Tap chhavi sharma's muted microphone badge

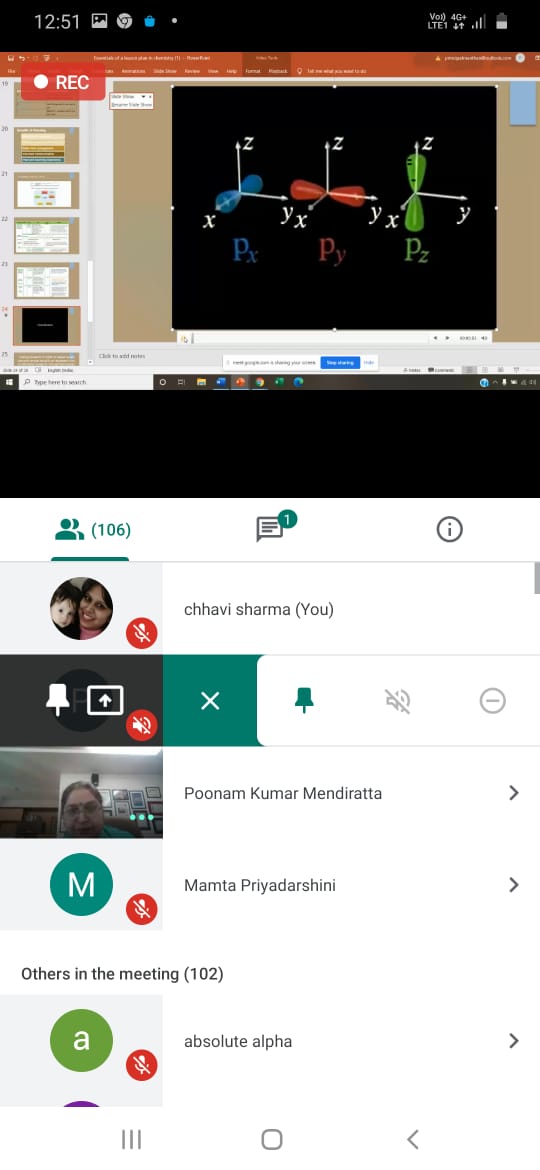tap(141, 634)
